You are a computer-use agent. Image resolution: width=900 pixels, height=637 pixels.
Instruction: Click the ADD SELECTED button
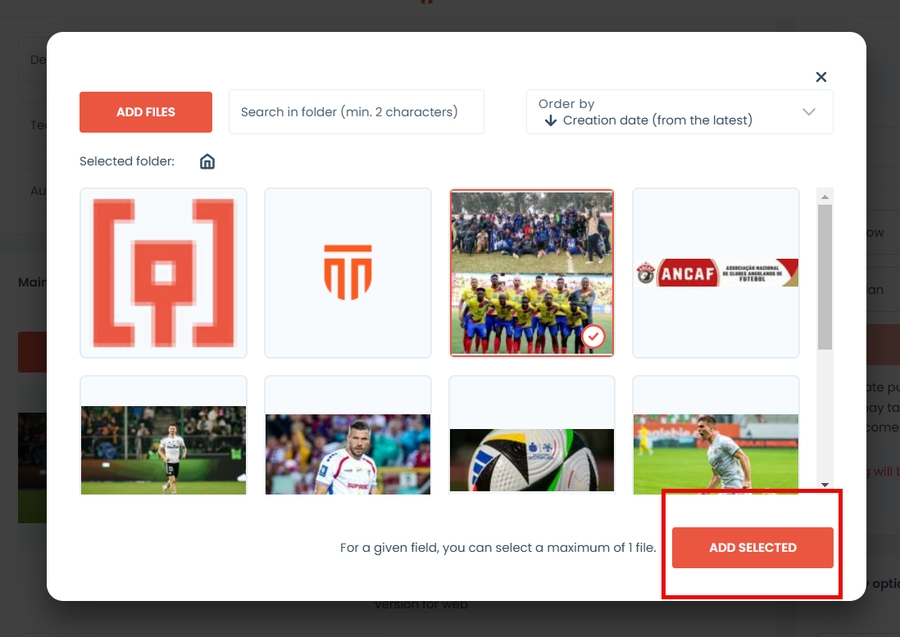click(x=752, y=548)
